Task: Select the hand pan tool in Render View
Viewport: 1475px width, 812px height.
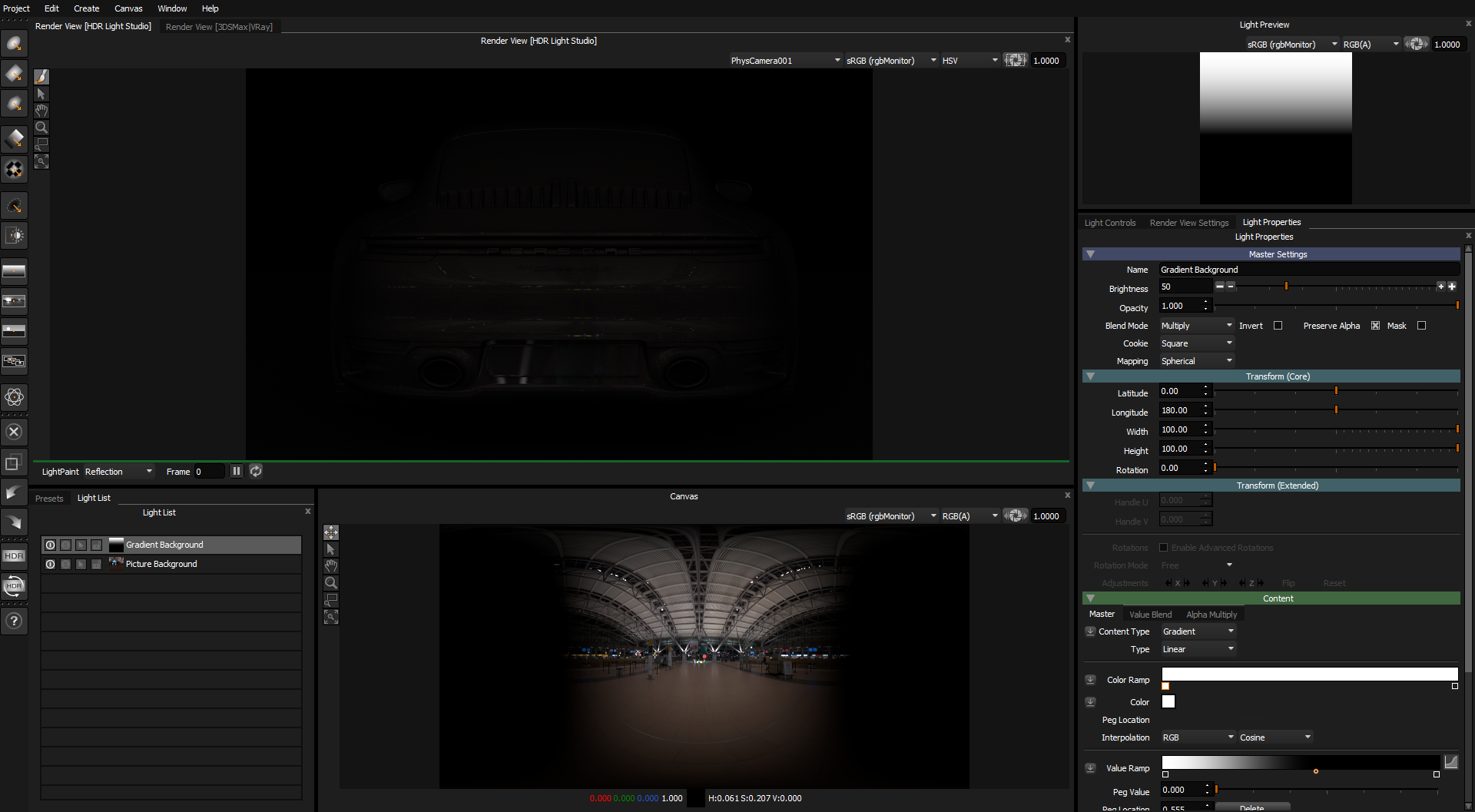Action: click(x=41, y=111)
